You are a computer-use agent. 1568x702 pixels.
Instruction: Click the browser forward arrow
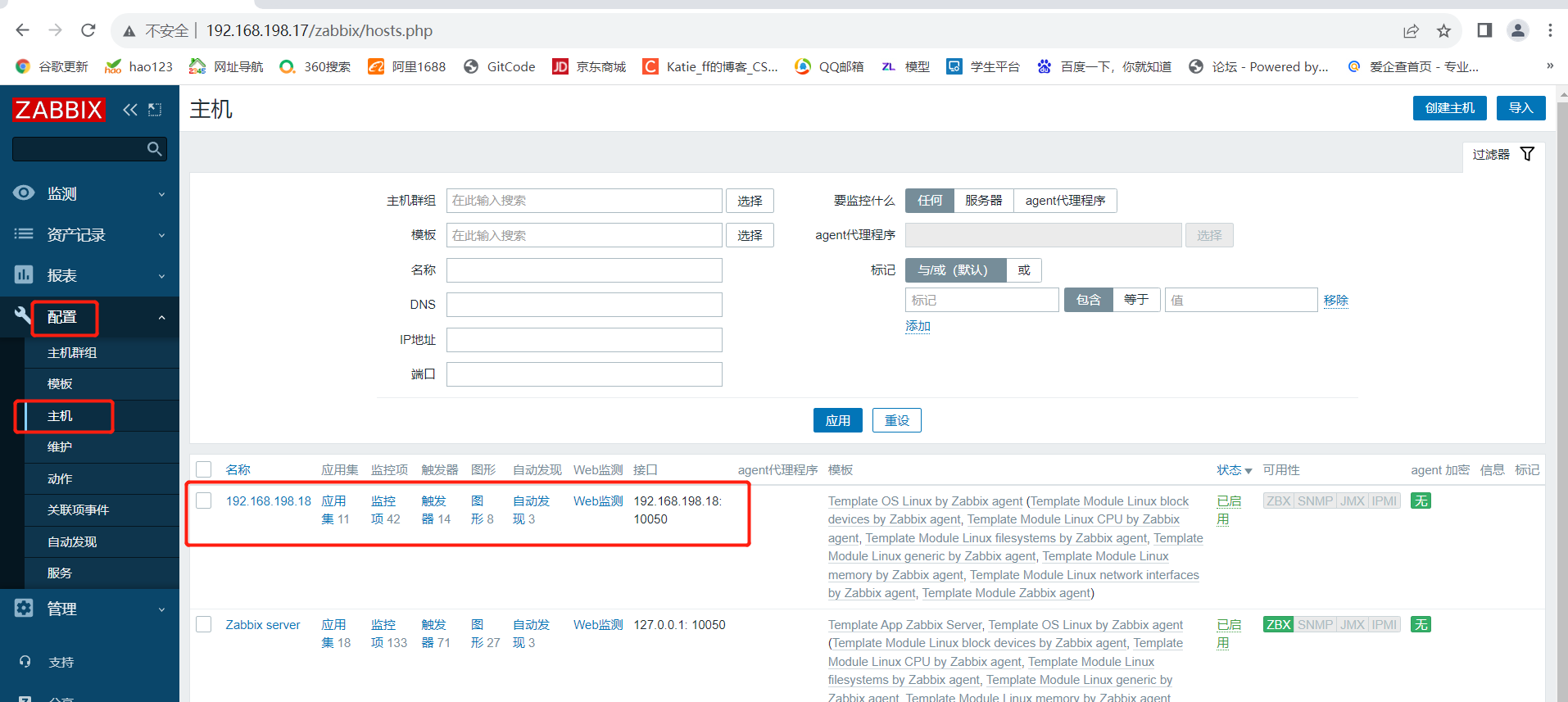55,30
